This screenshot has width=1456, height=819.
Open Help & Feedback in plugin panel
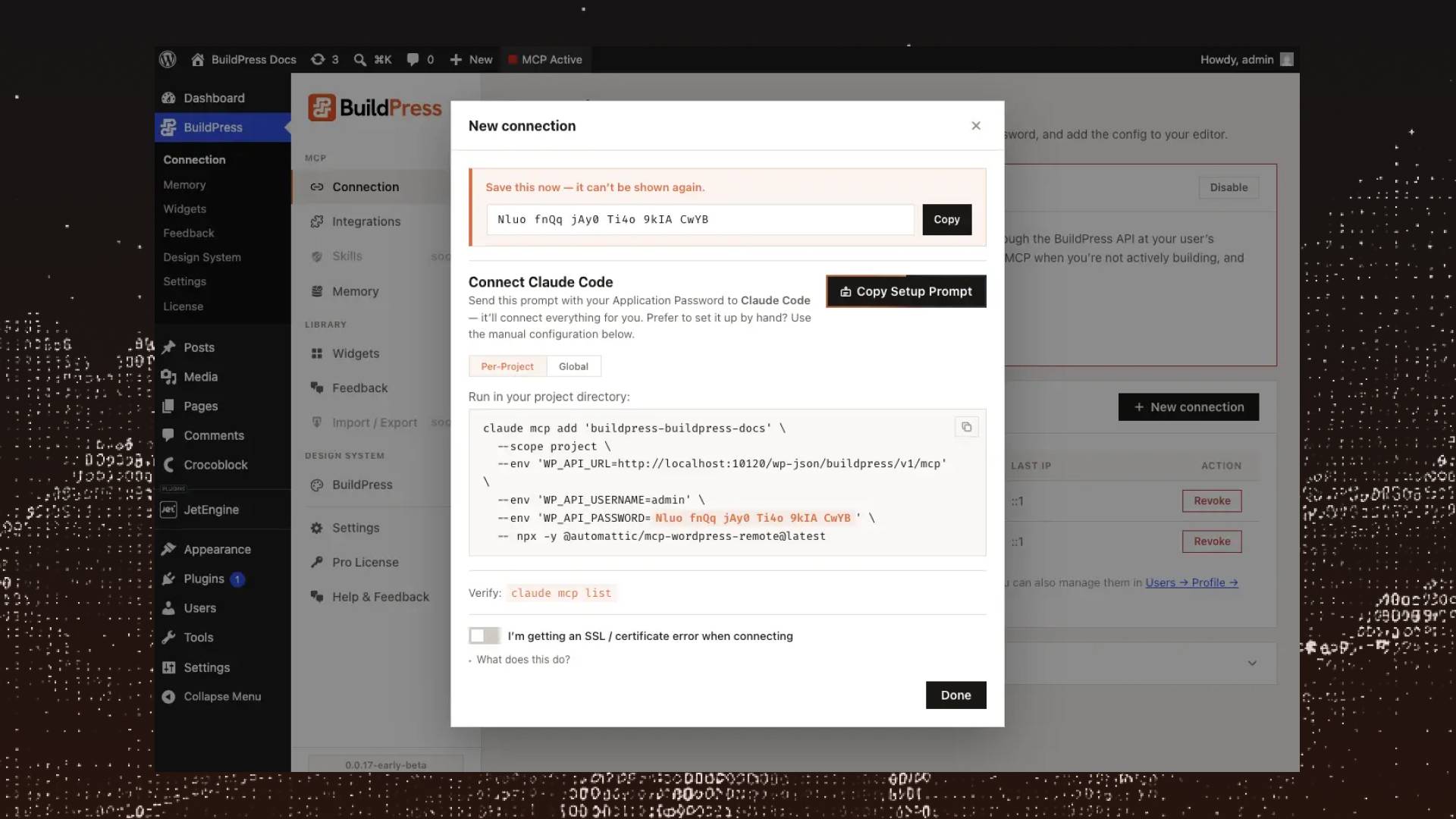coord(381,597)
